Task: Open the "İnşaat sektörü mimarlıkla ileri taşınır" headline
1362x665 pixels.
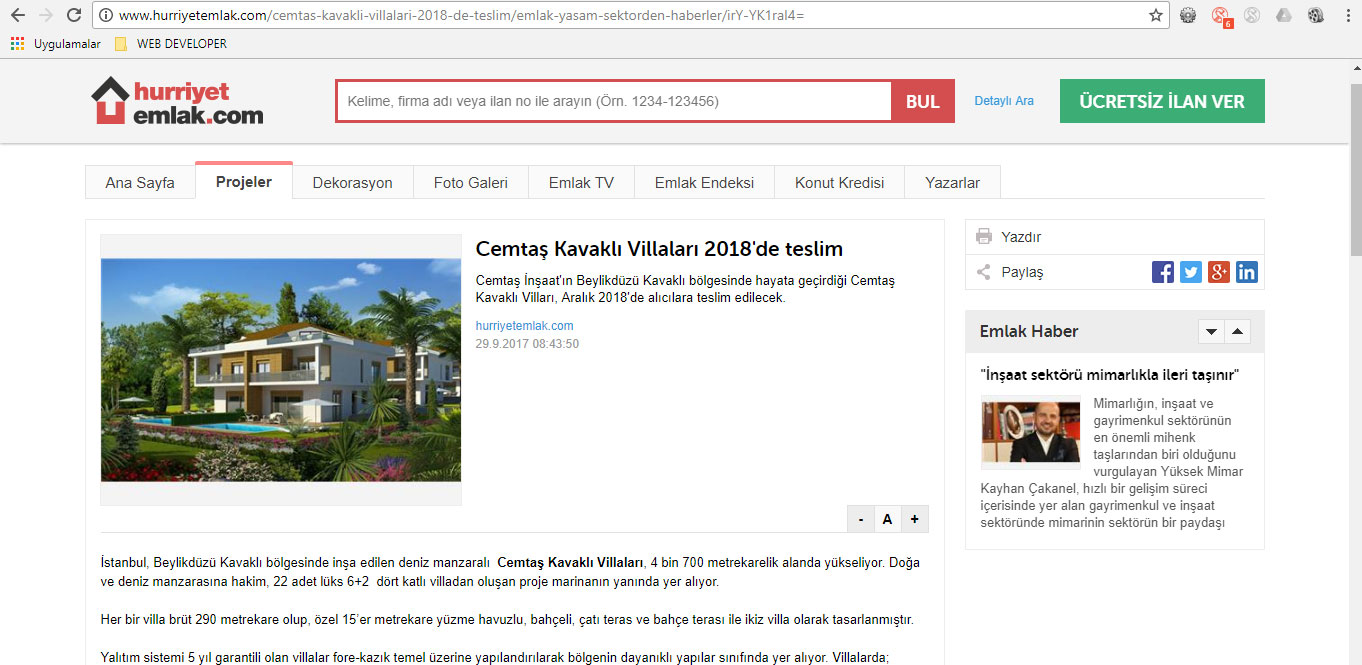Action: (1110, 375)
